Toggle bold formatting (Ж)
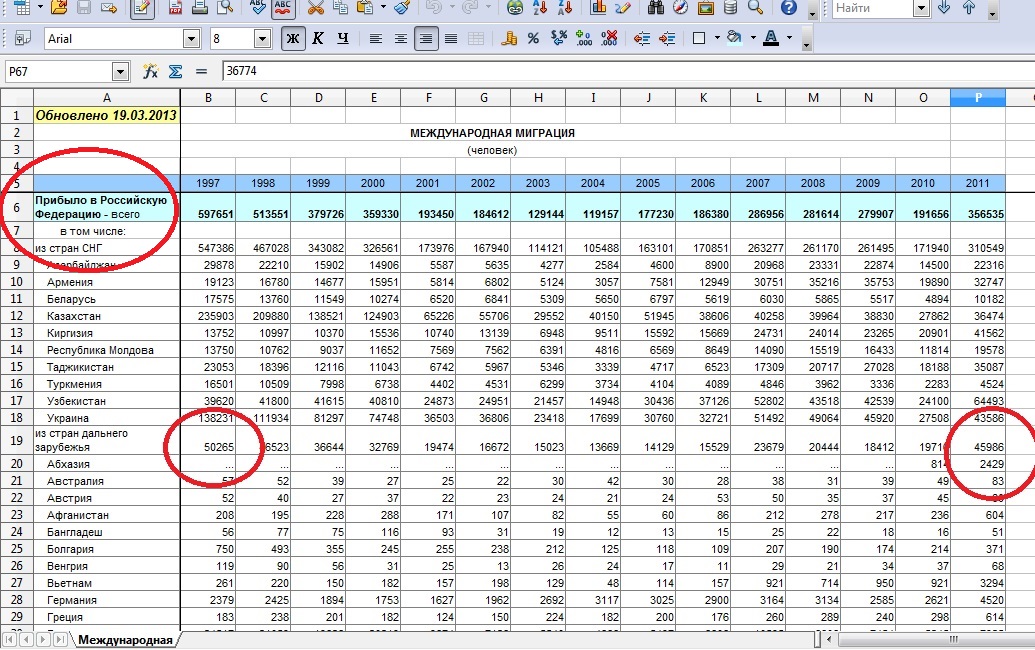 pos(292,39)
